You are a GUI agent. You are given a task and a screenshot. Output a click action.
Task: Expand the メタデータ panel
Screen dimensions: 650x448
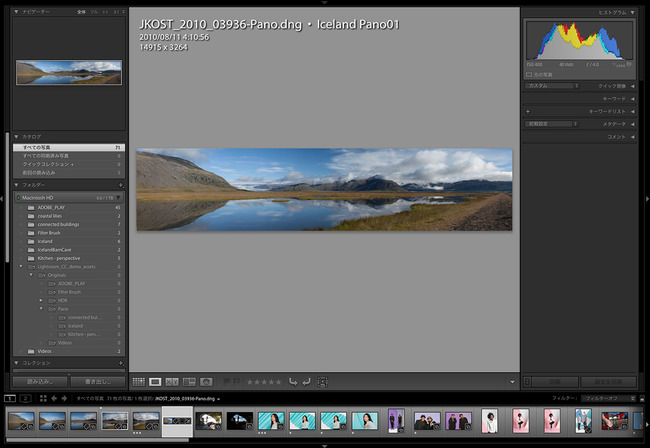point(633,124)
